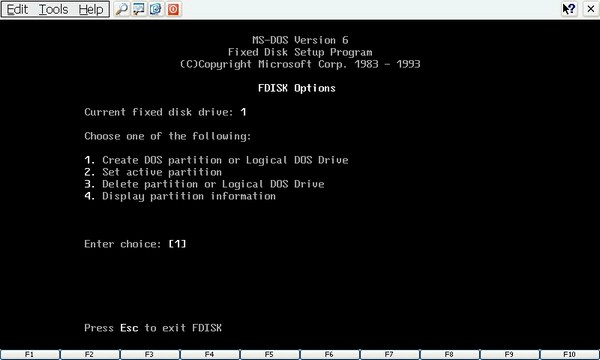This screenshot has height=360, width=600.
Task: Click the monitor display settings icon
Action: 139,9
